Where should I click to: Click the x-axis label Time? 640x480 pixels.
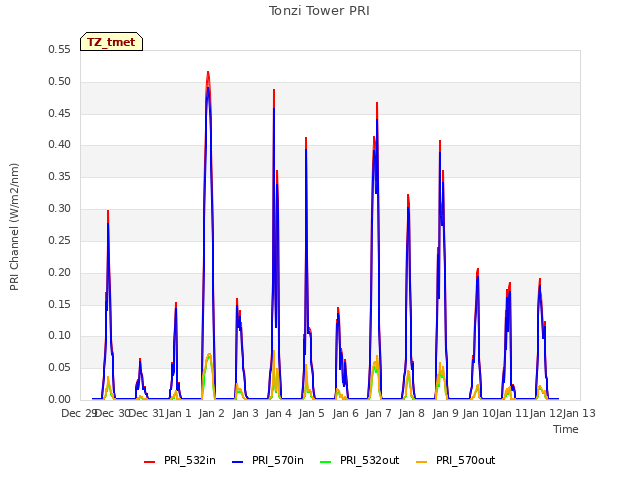point(566,429)
